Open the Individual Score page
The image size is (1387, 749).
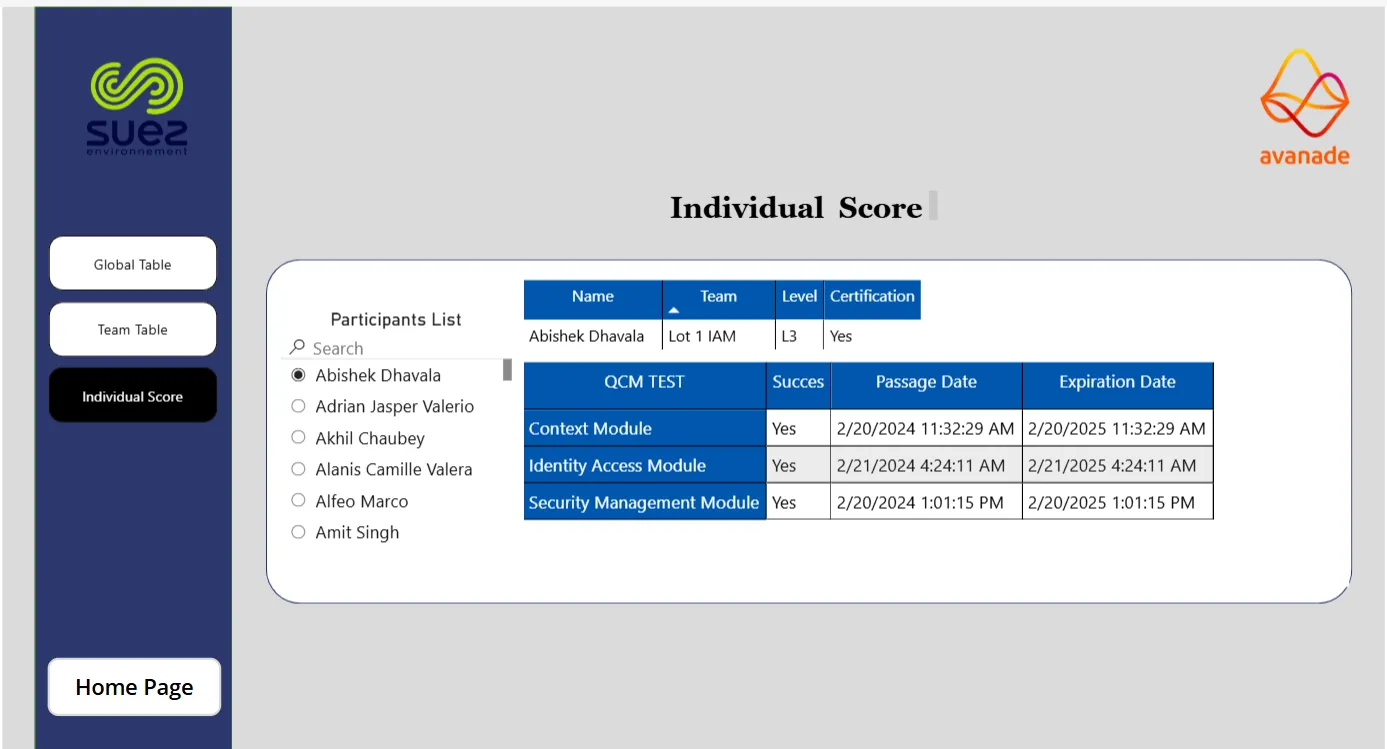(133, 395)
